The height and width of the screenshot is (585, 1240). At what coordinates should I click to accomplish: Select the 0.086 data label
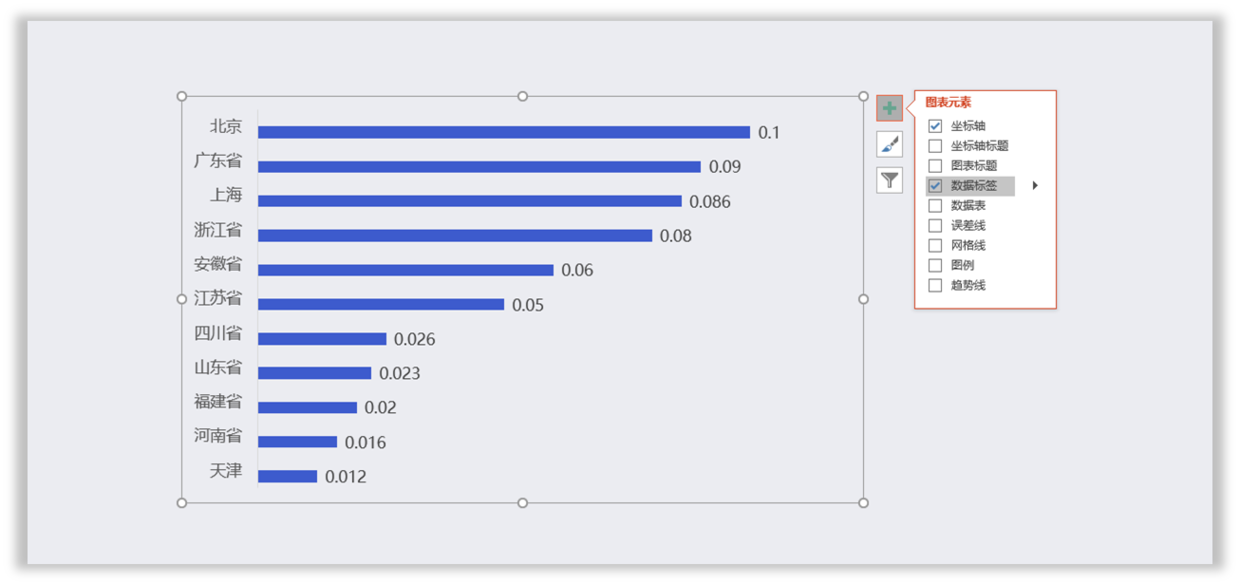(710, 202)
